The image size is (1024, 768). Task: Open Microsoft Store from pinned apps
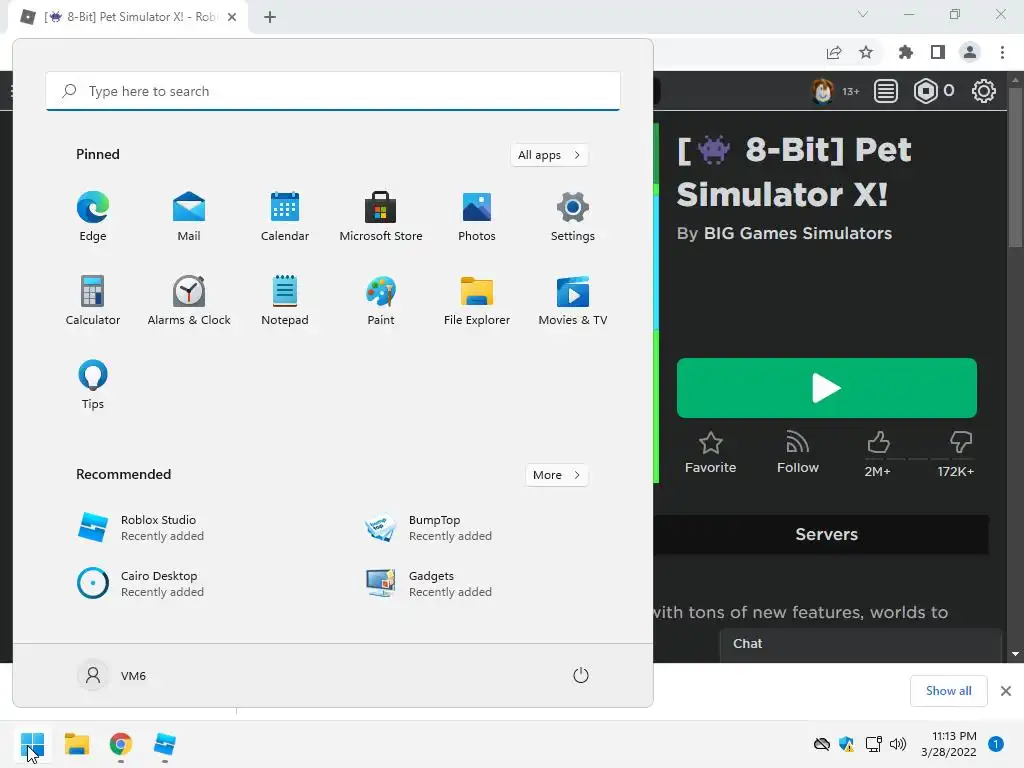381,217
